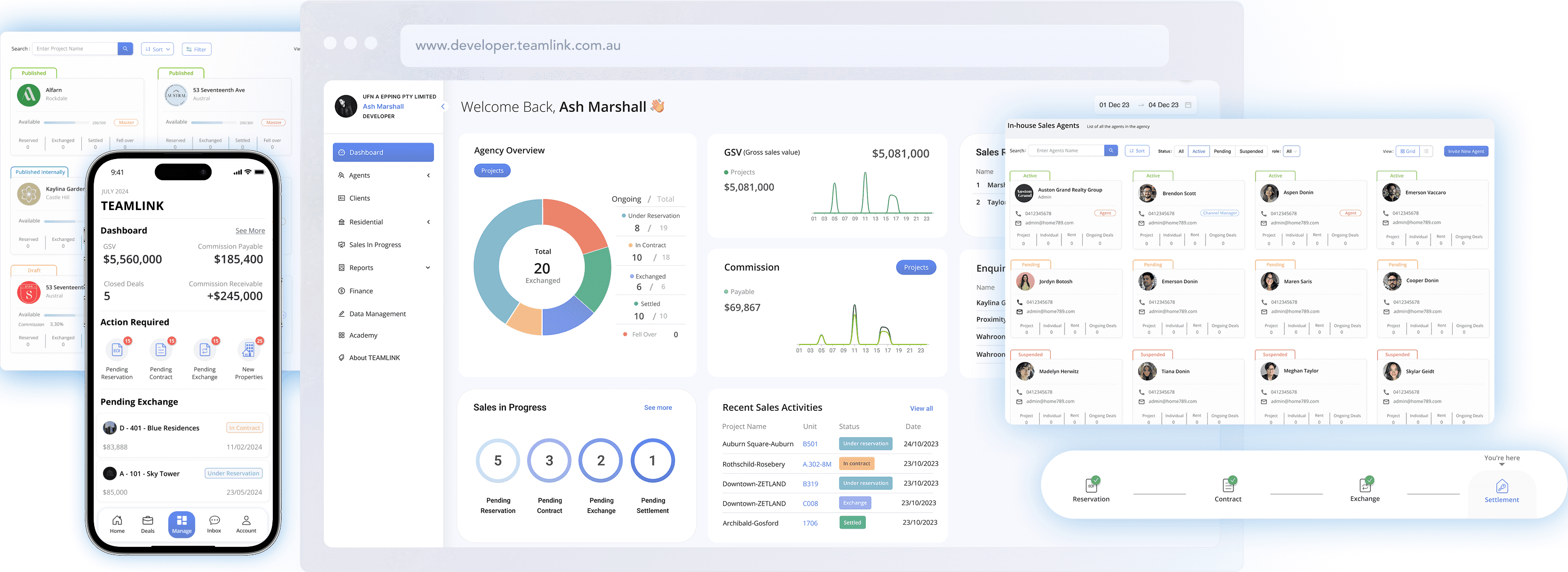Click the Available progress bar on Alfarn card

click(x=65, y=123)
